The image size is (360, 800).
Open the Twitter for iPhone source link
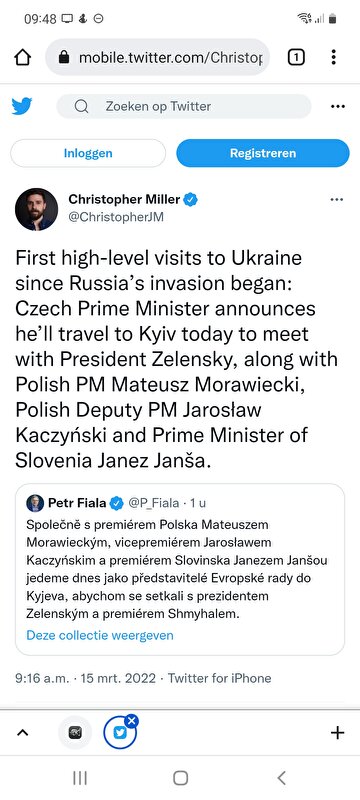click(x=219, y=678)
